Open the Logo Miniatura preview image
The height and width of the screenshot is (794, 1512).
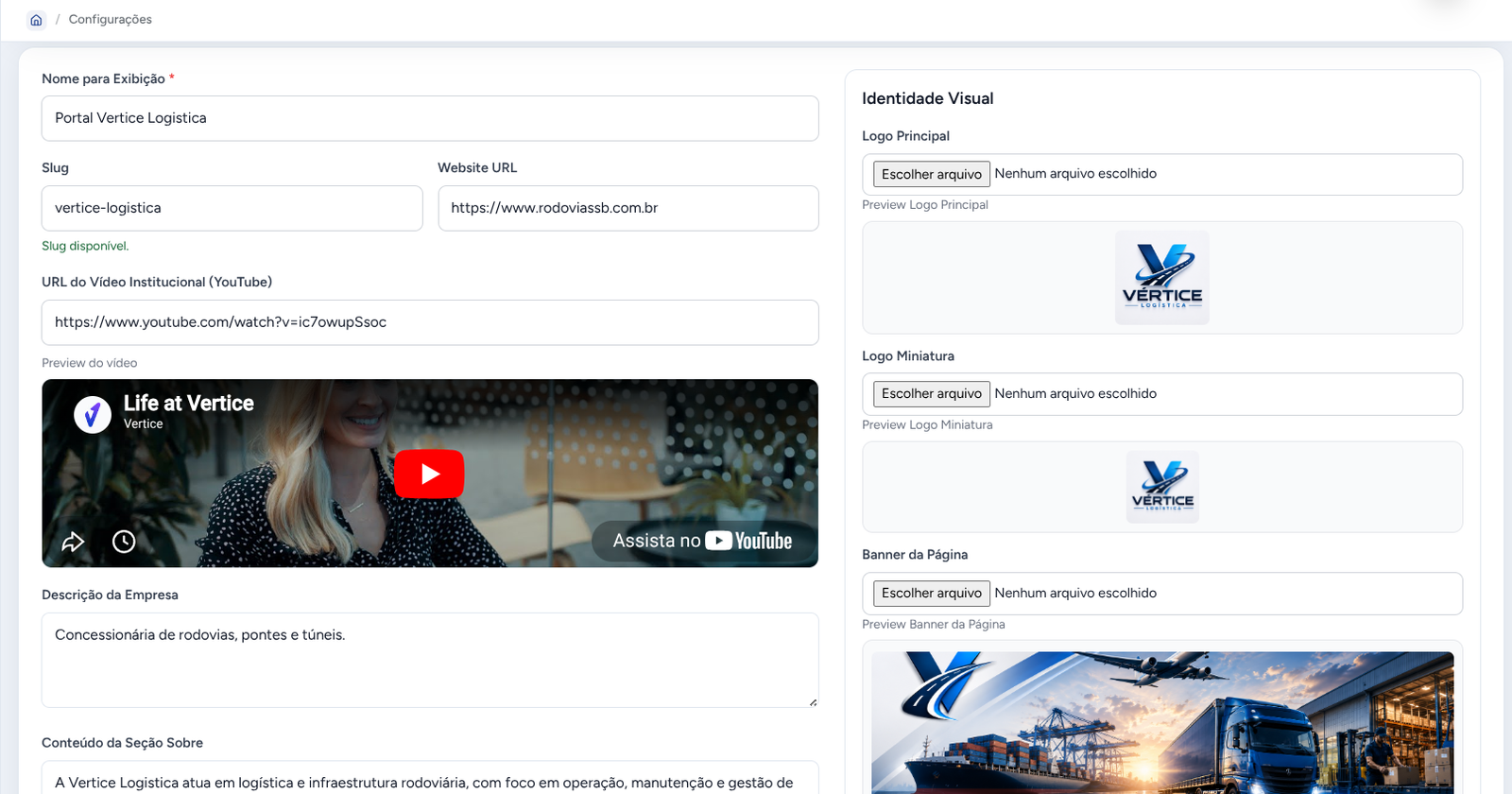(1162, 487)
